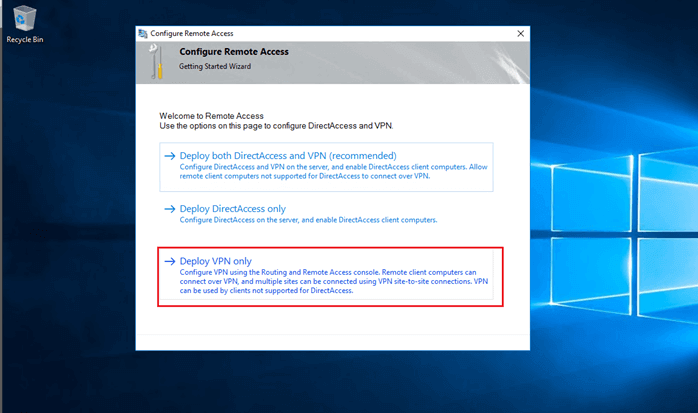698x413 pixels.
Task: Click the wrench and screwdriver wizard icon
Action: (x=156, y=62)
